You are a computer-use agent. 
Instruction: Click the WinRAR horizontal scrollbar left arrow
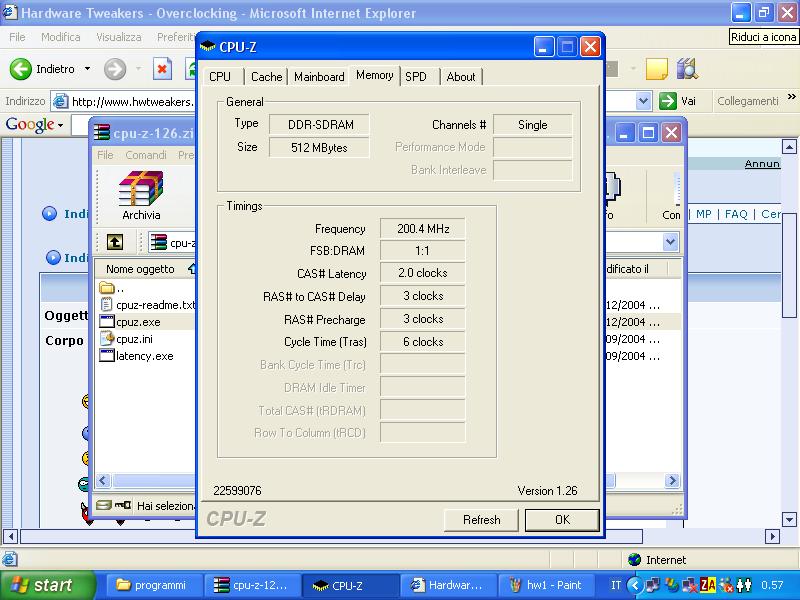coord(103,481)
